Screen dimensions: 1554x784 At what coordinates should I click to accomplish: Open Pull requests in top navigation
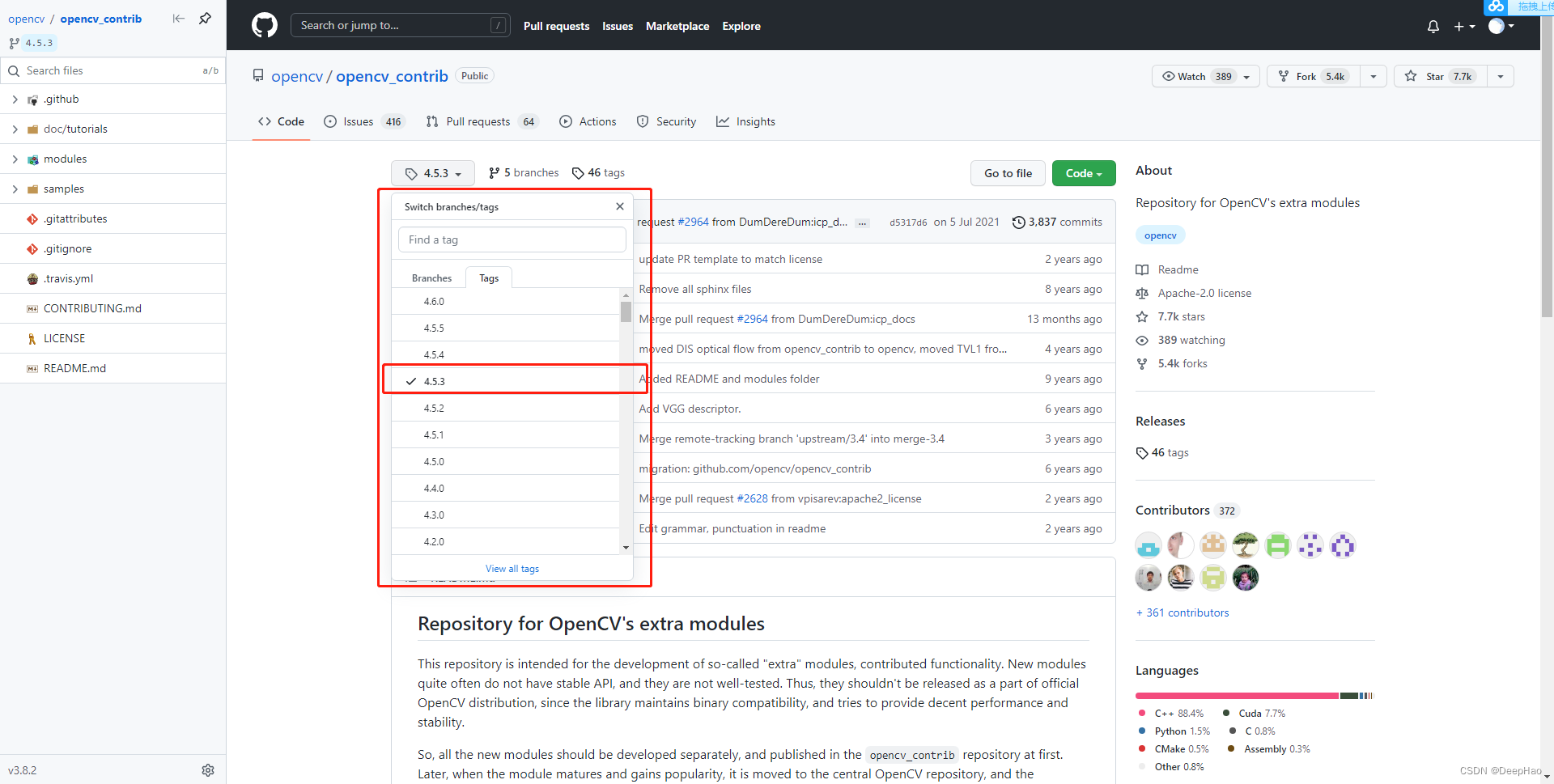point(556,26)
